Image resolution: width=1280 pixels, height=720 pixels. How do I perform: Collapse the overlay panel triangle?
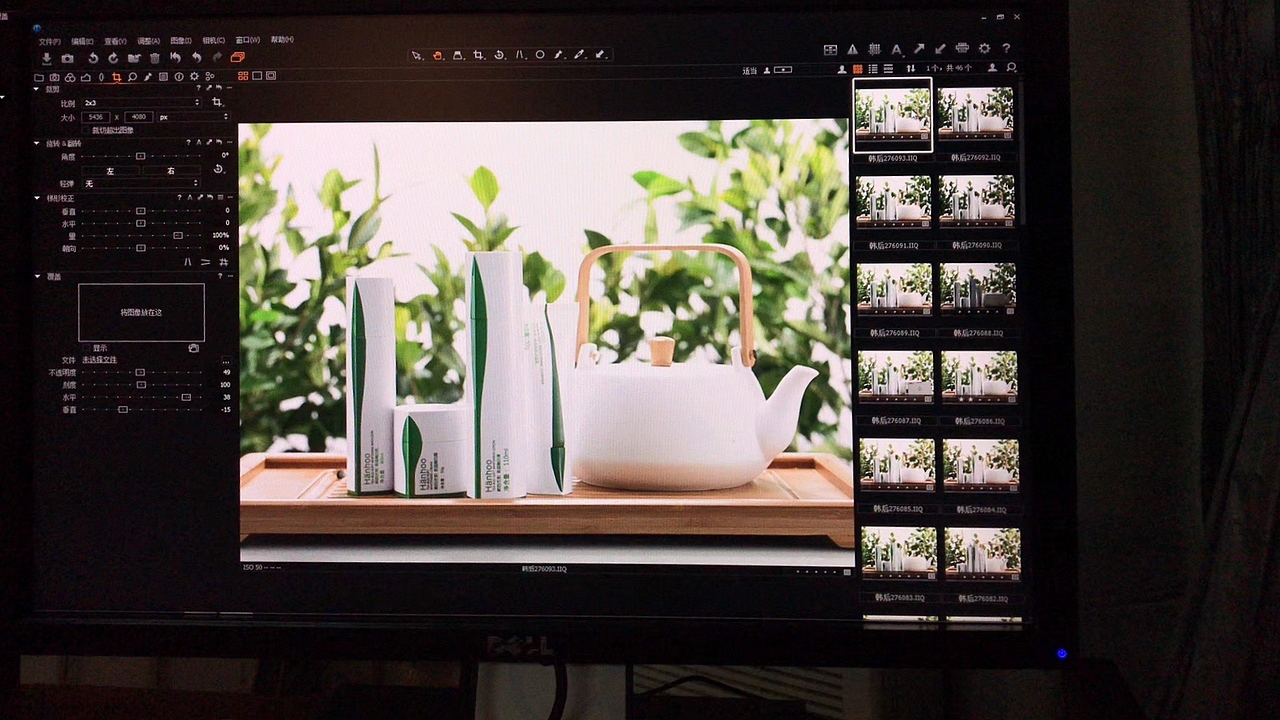[37, 276]
